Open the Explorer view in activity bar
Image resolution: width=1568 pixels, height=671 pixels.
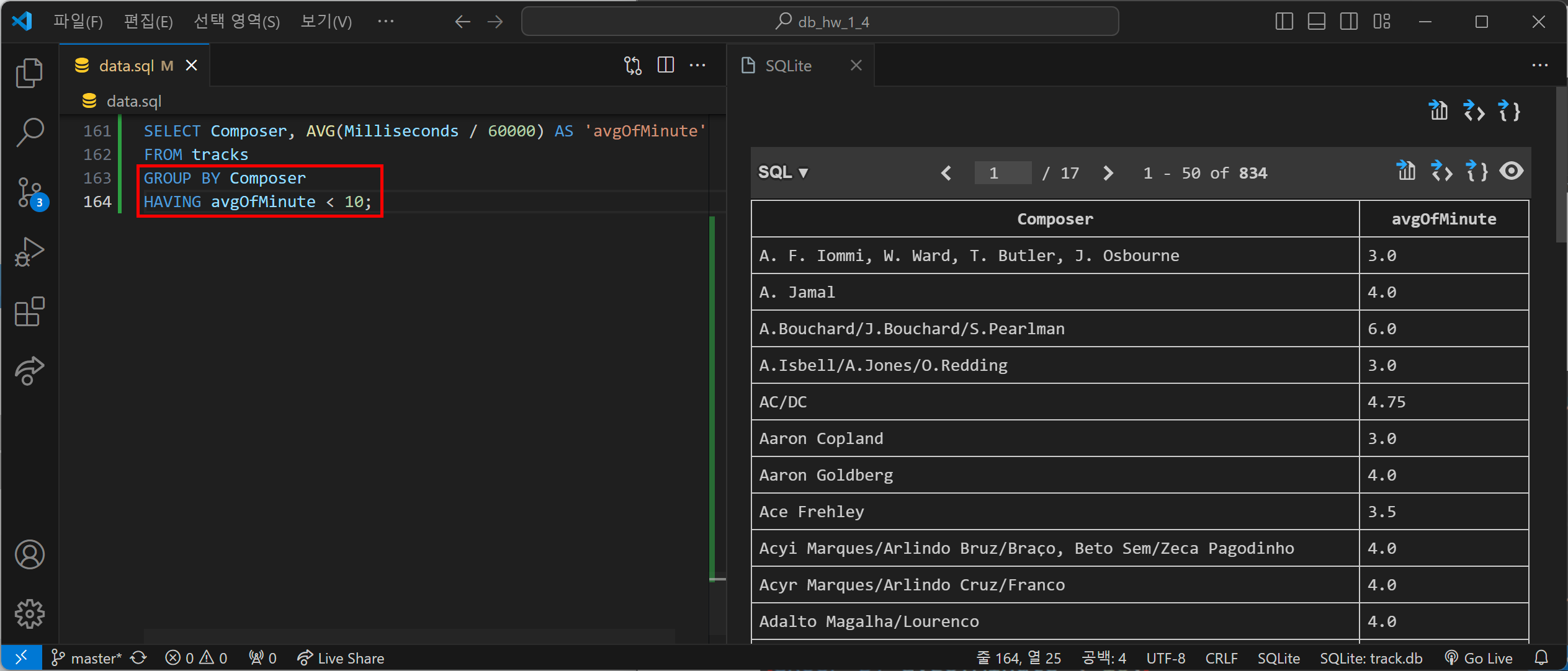29,74
